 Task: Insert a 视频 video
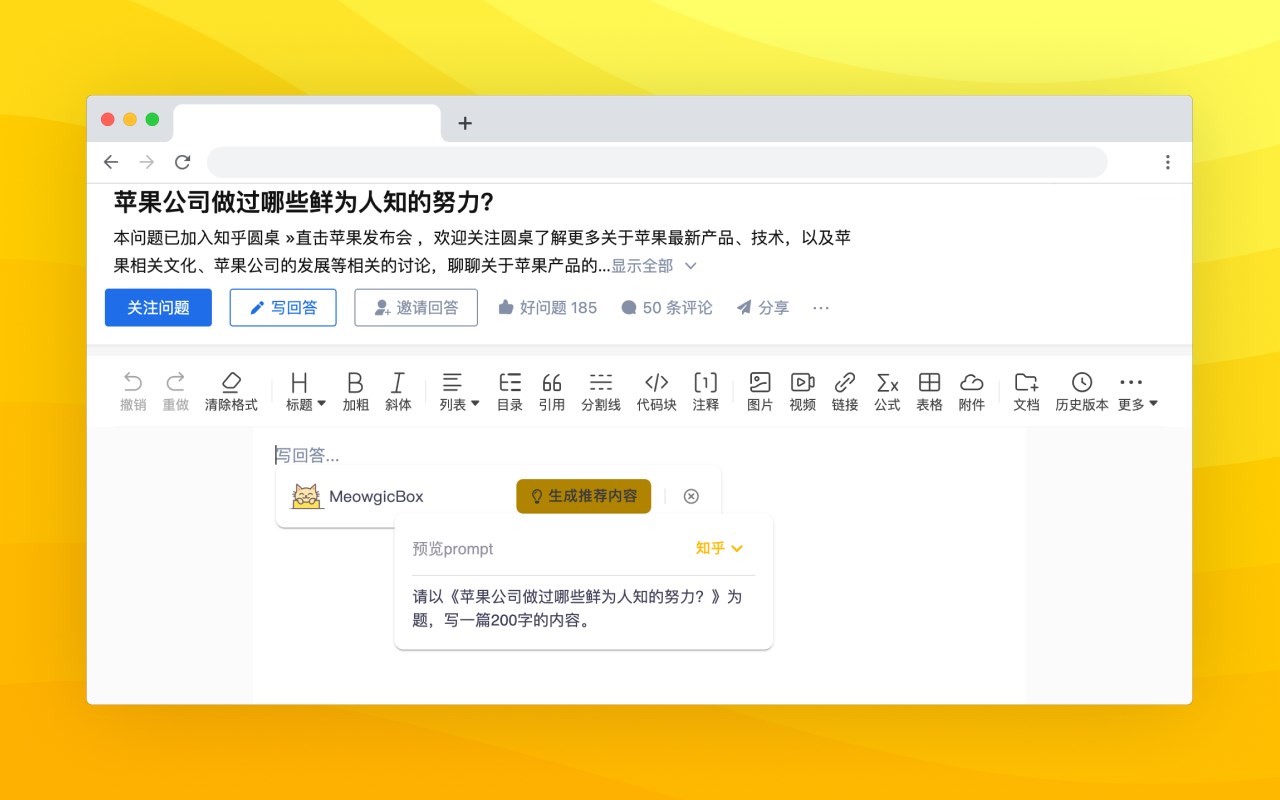(x=802, y=391)
